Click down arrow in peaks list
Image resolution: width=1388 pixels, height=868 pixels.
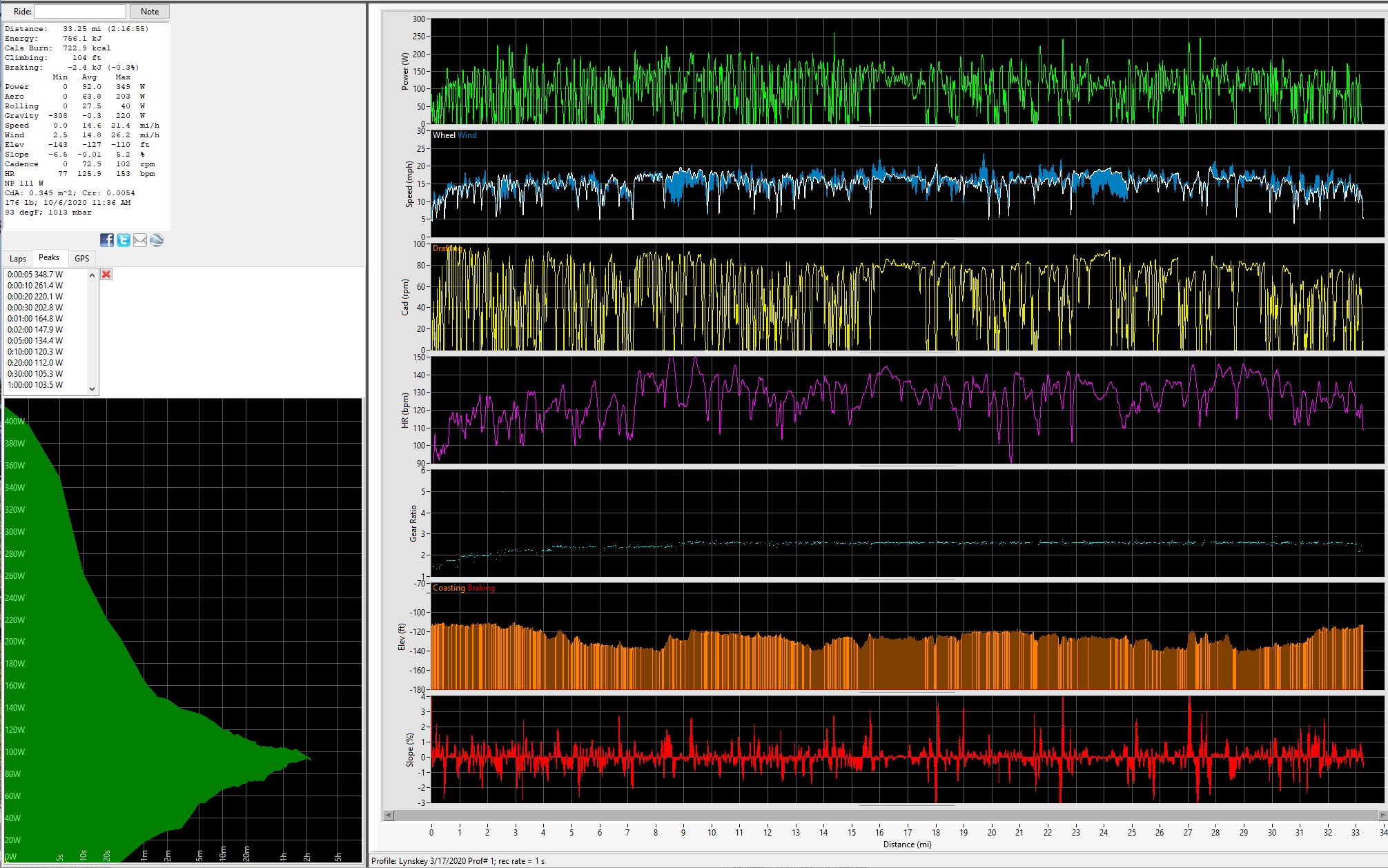92,389
